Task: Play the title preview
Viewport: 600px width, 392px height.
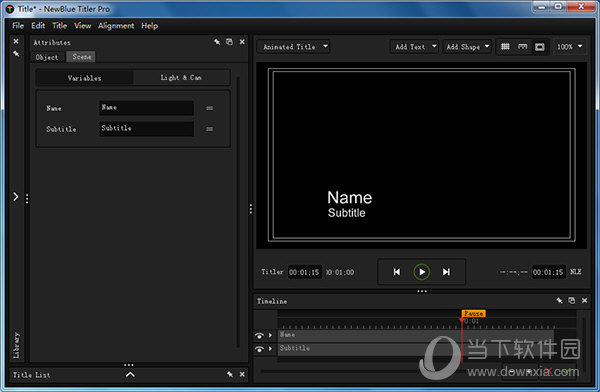Action: [422, 272]
